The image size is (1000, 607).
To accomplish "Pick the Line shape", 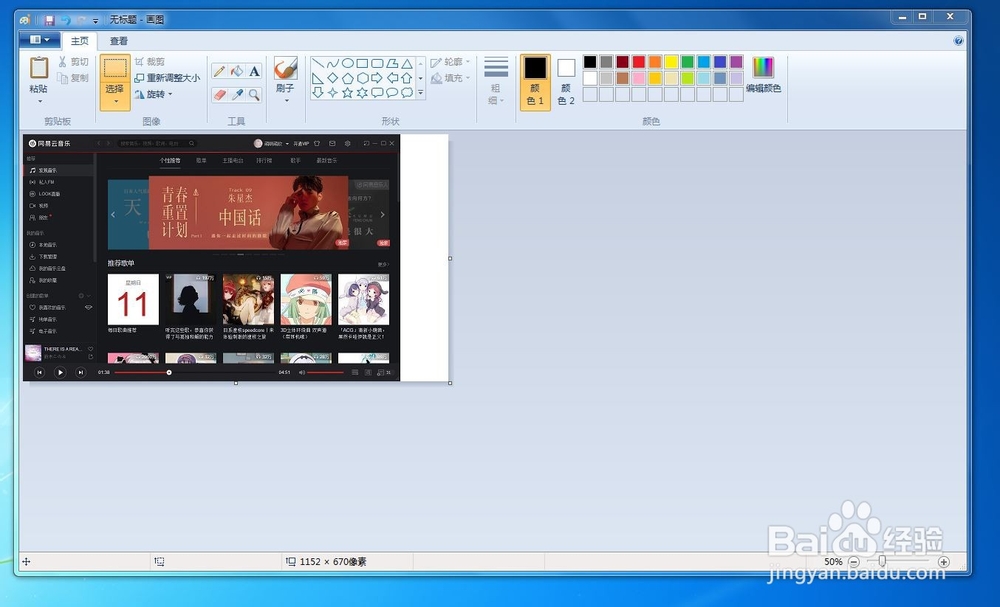I will point(318,63).
